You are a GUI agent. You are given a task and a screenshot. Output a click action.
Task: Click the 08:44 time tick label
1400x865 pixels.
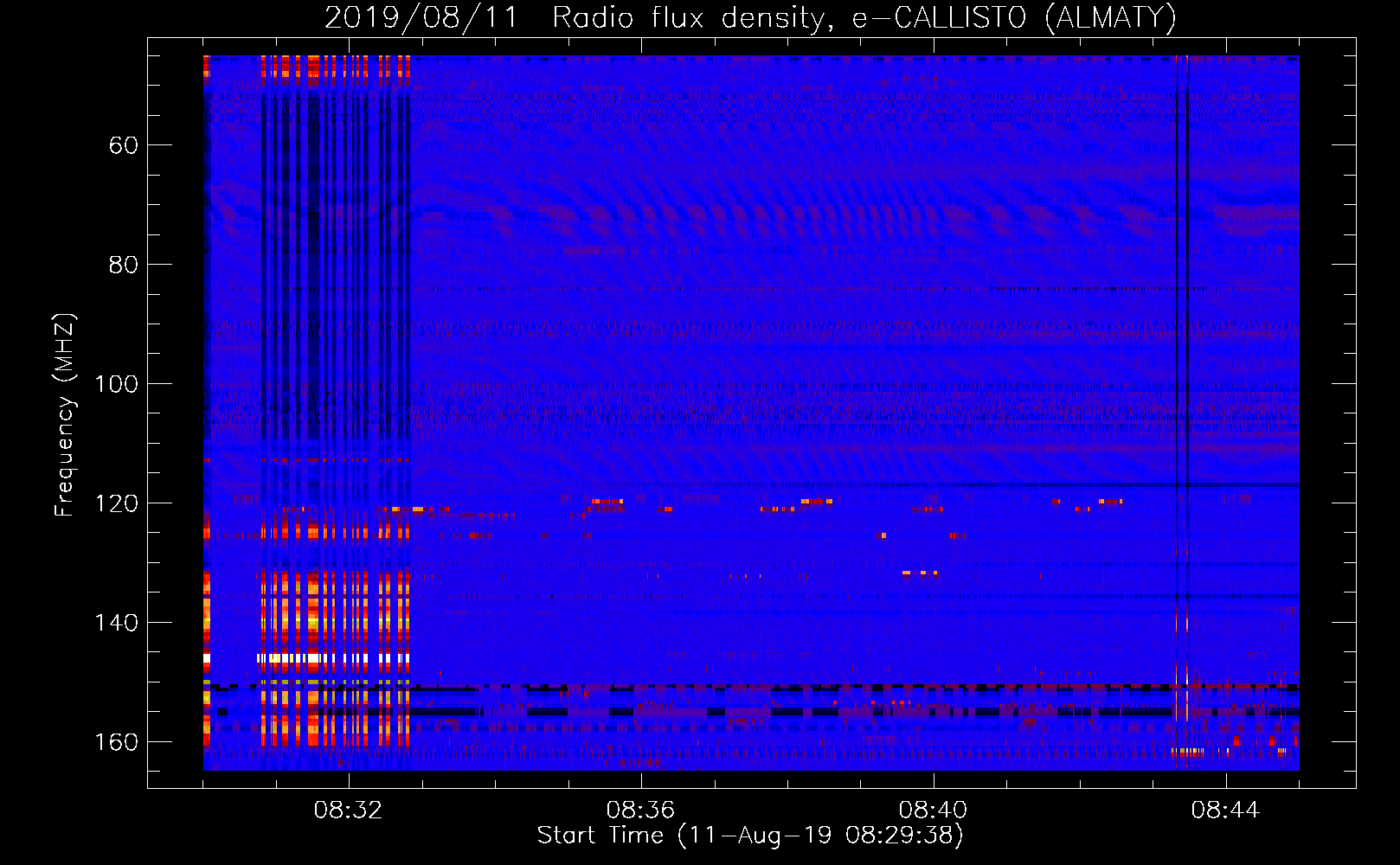click(x=1225, y=811)
